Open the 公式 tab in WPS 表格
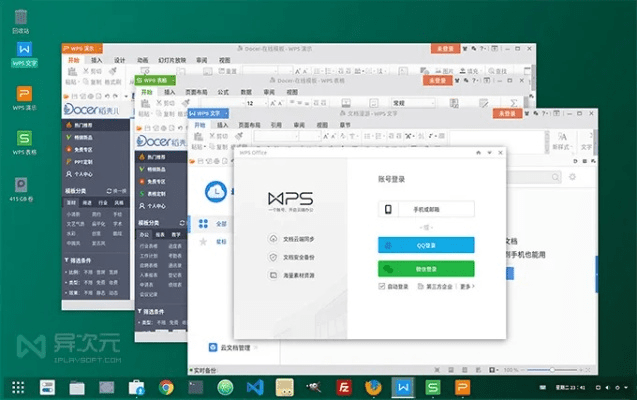 (223, 91)
